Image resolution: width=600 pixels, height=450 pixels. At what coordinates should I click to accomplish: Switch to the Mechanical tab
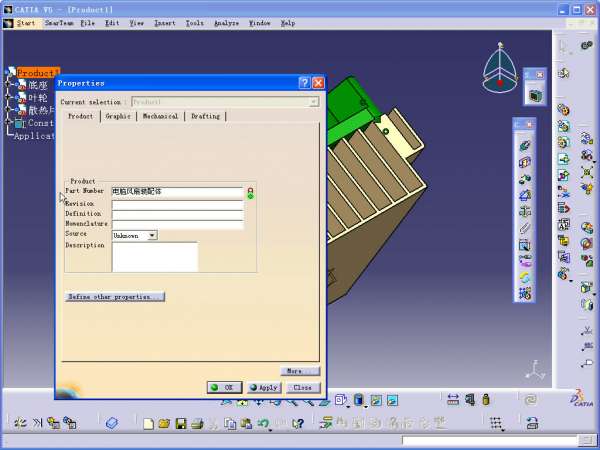(x=159, y=116)
